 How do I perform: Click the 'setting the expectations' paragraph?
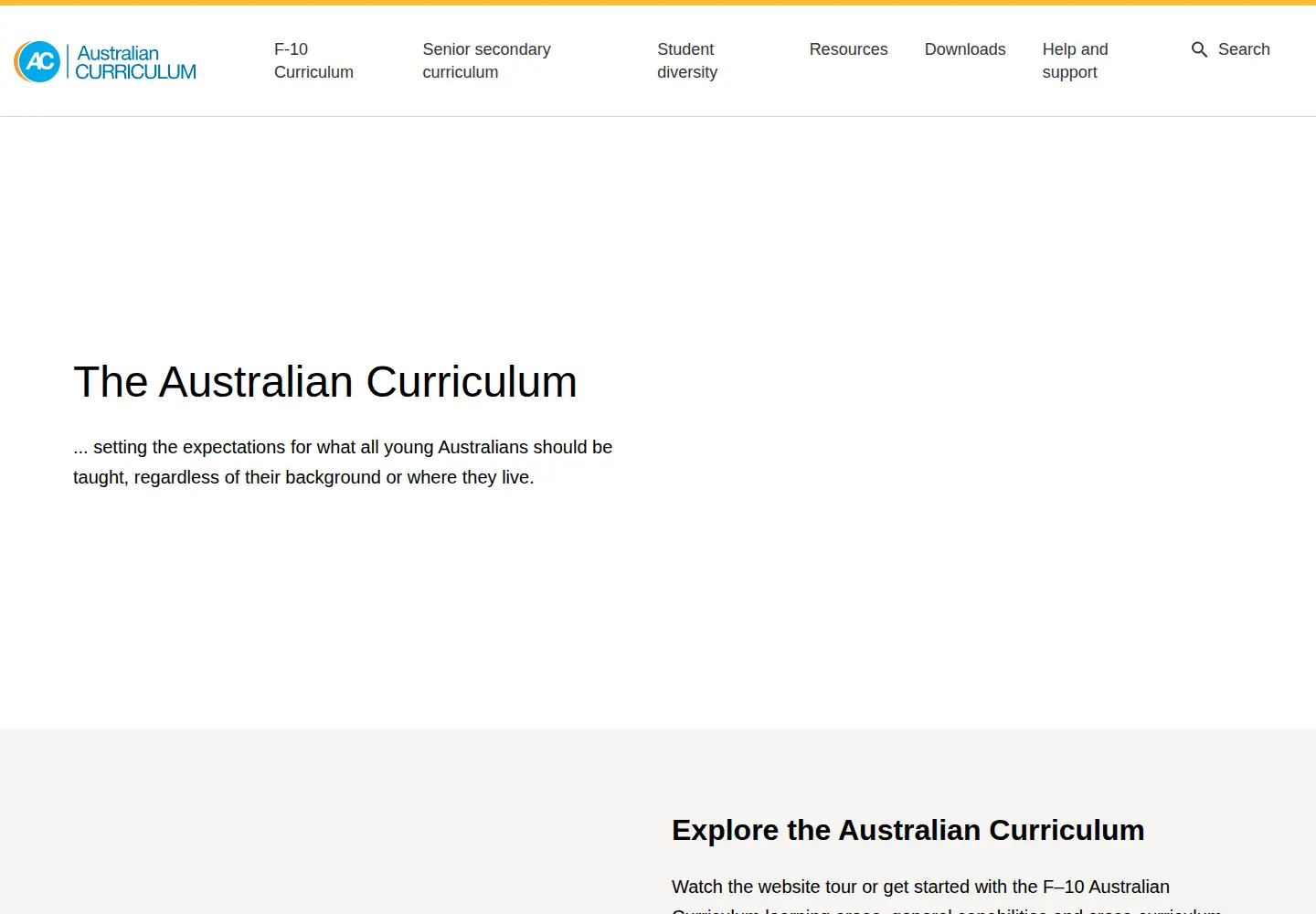point(343,462)
